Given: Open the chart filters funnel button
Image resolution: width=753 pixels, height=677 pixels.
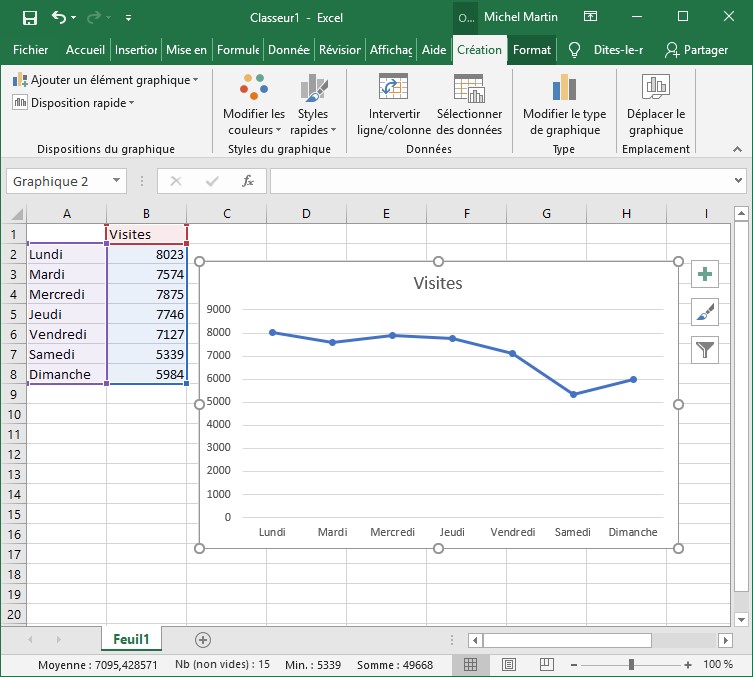Looking at the screenshot, I should click(x=706, y=349).
